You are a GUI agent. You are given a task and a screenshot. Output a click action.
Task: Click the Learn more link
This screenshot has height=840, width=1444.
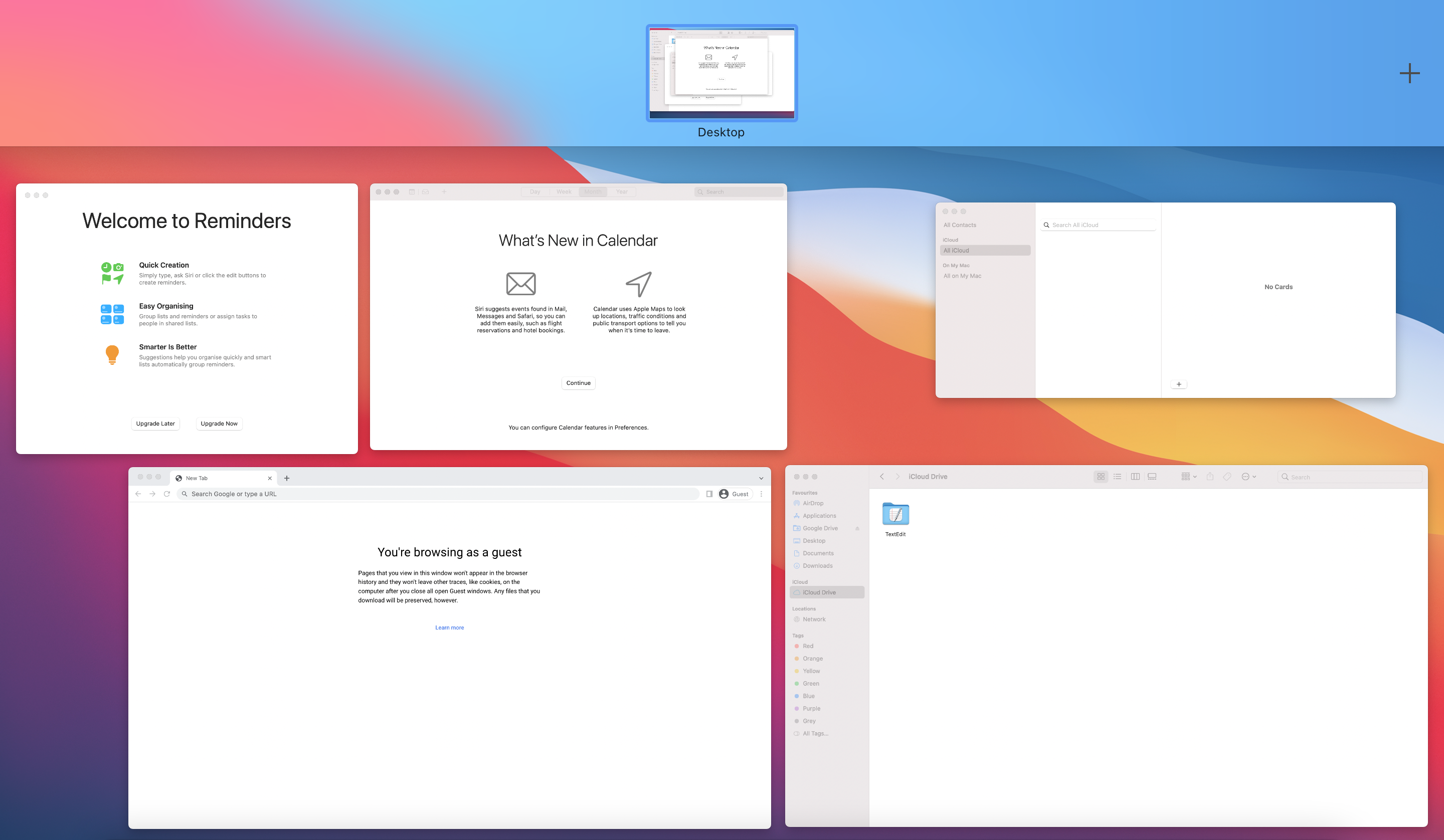449,628
